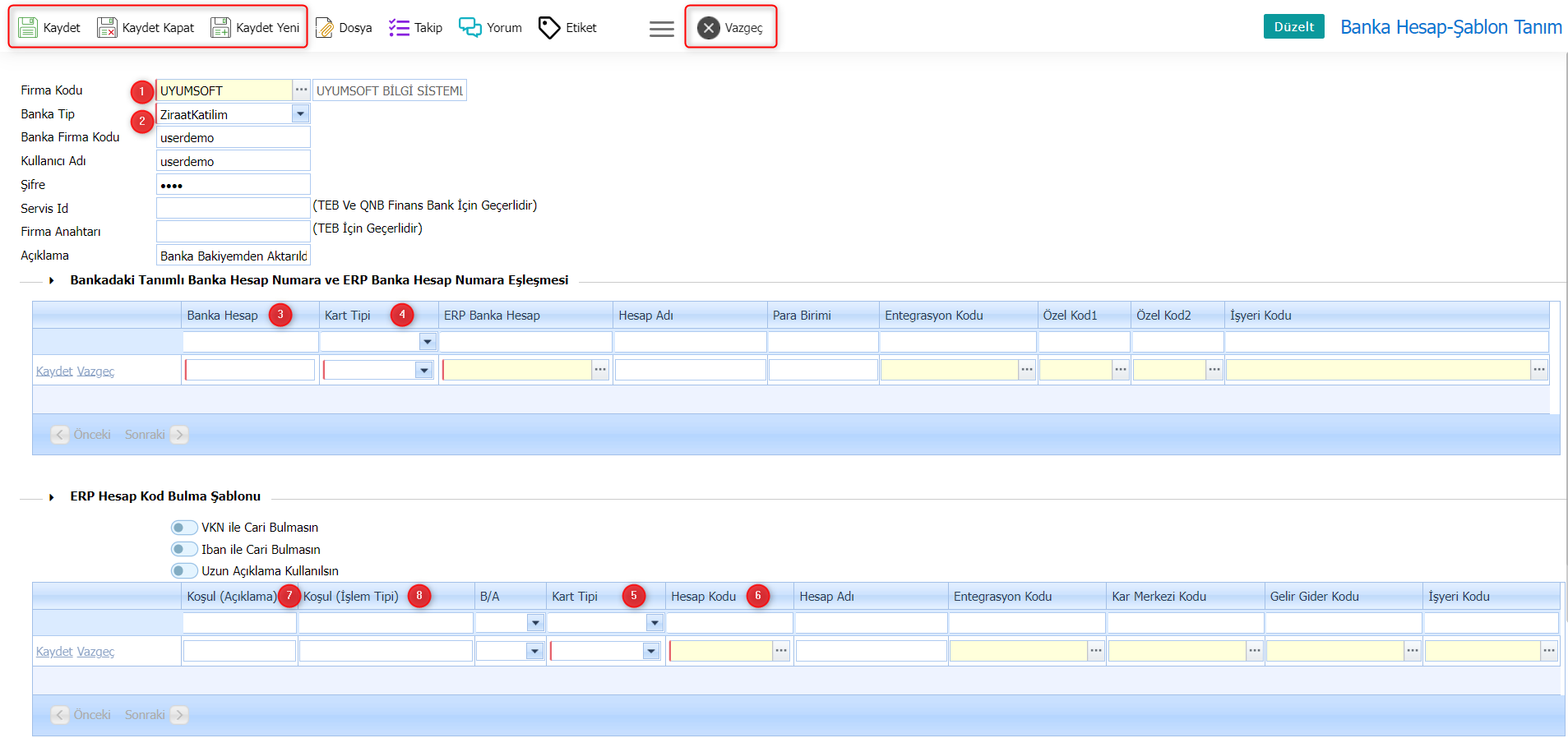Toggle VKN ile Cari Bulmasın switch

click(184, 528)
